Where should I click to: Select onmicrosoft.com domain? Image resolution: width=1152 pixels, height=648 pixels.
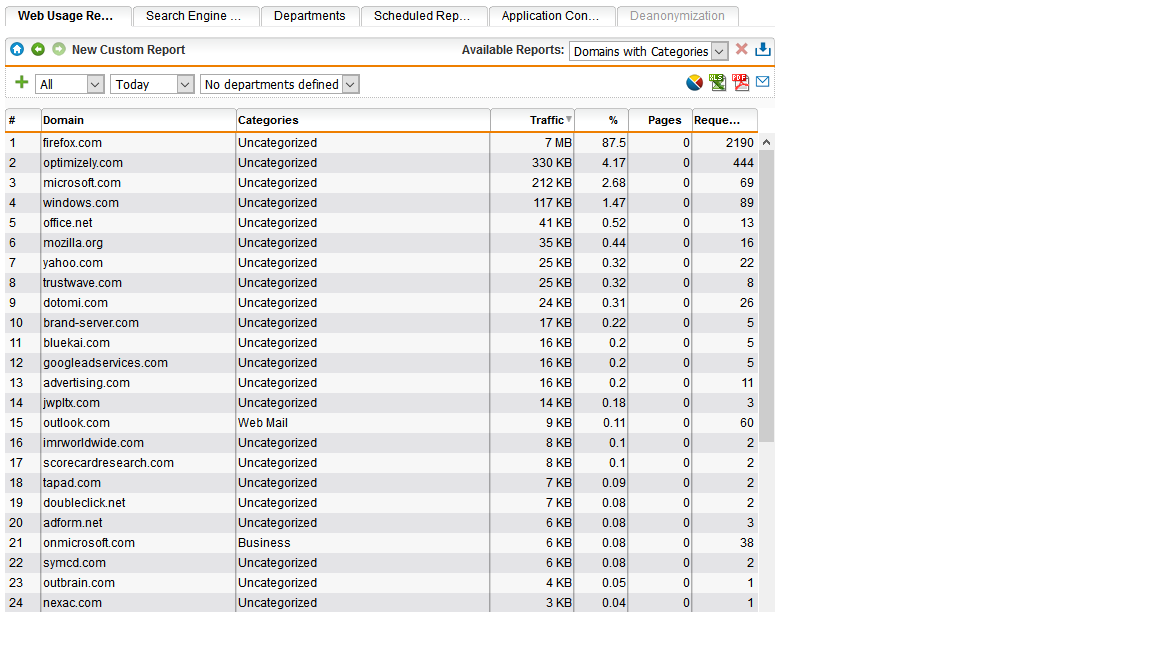pyautogui.click(x=89, y=543)
